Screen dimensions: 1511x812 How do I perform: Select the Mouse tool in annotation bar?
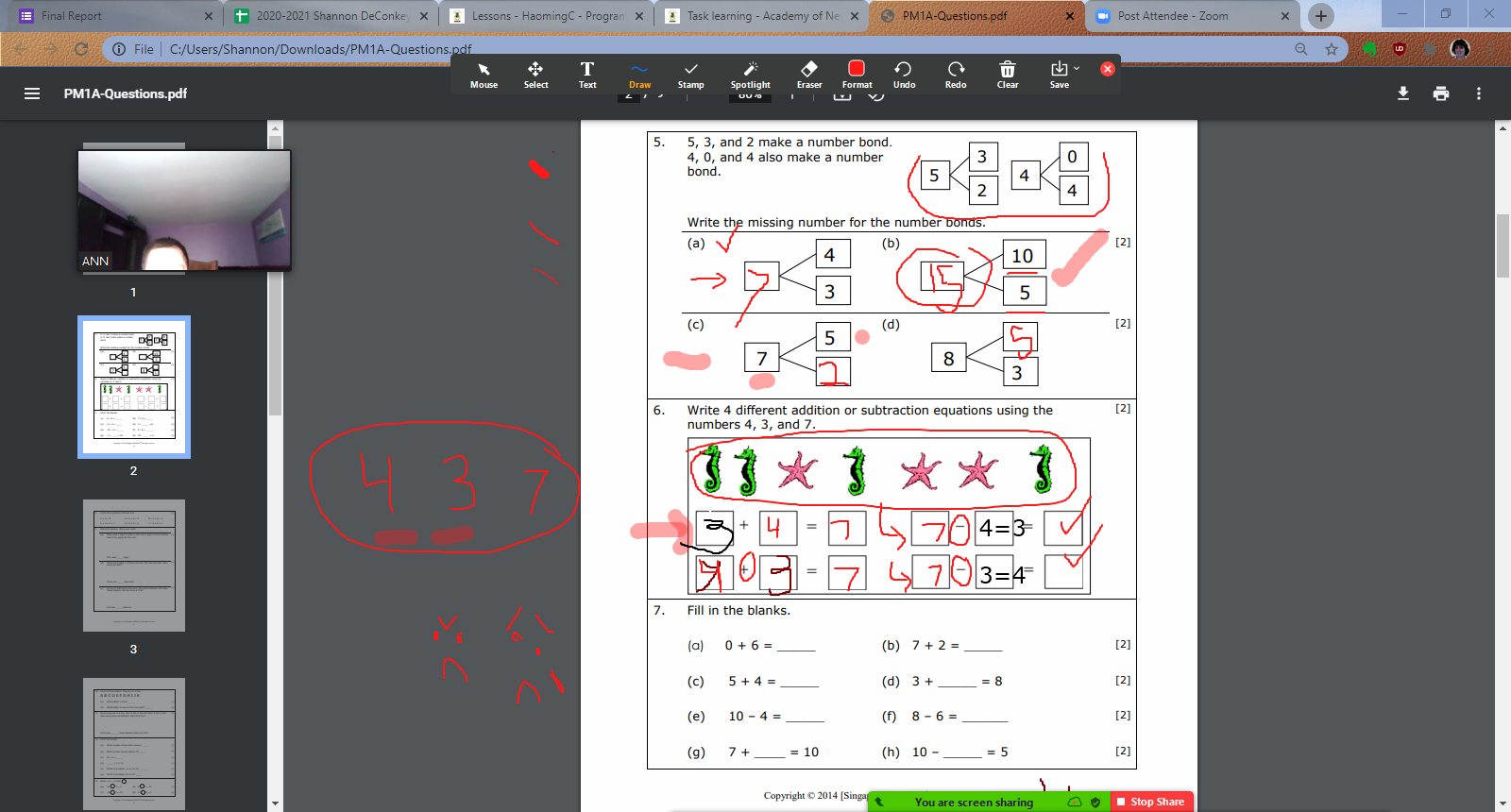tap(484, 75)
